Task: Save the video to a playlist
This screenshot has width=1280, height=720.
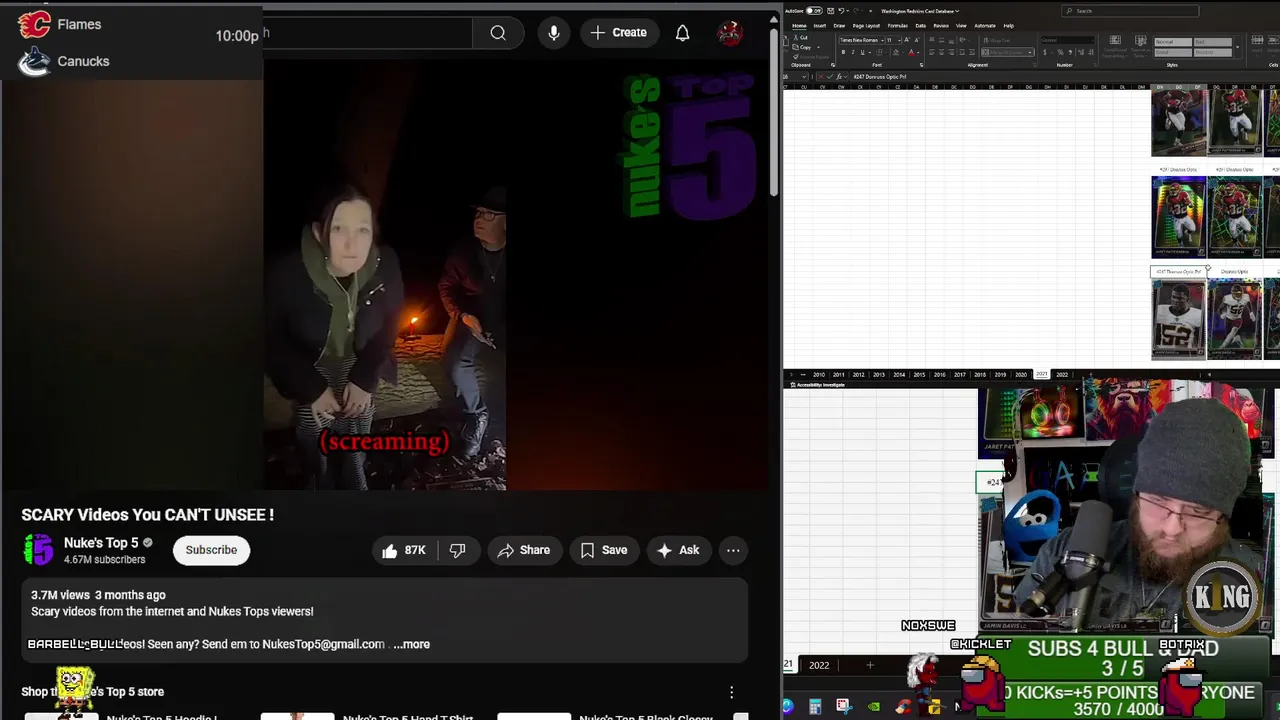Action: pyautogui.click(x=604, y=550)
